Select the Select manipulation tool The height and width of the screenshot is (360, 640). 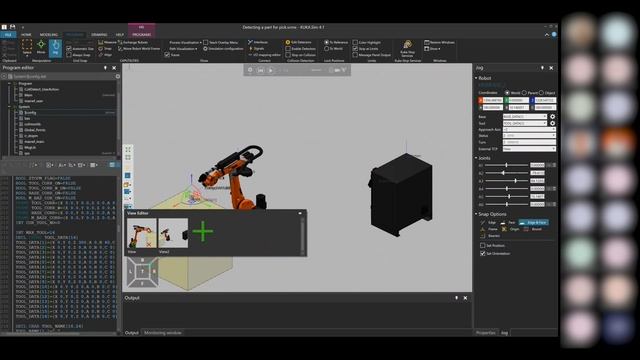pyautogui.click(x=27, y=47)
